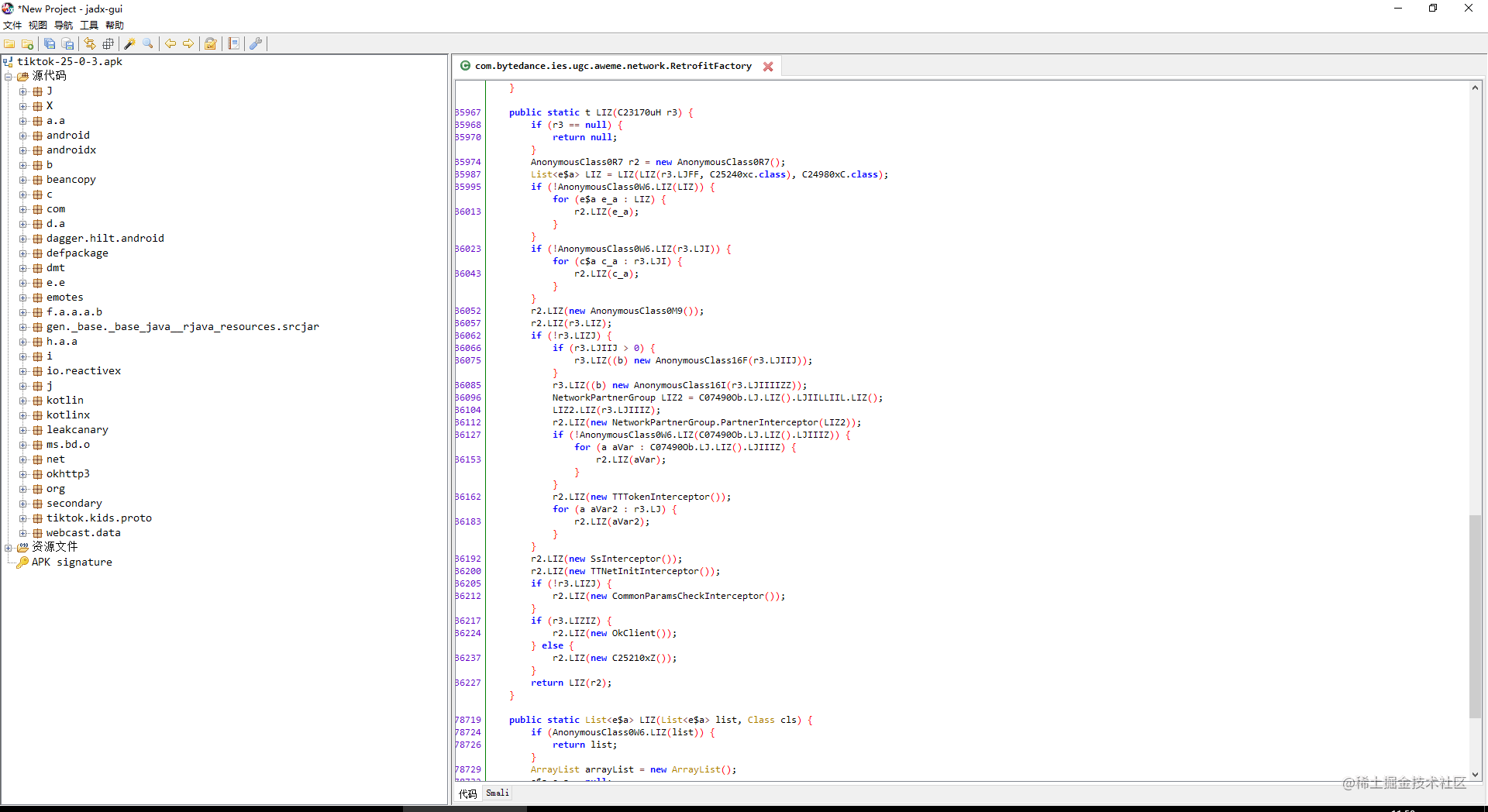Open text search via magic wand icon
The image size is (1488, 812).
pyautogui.click(x=129, y=44)
